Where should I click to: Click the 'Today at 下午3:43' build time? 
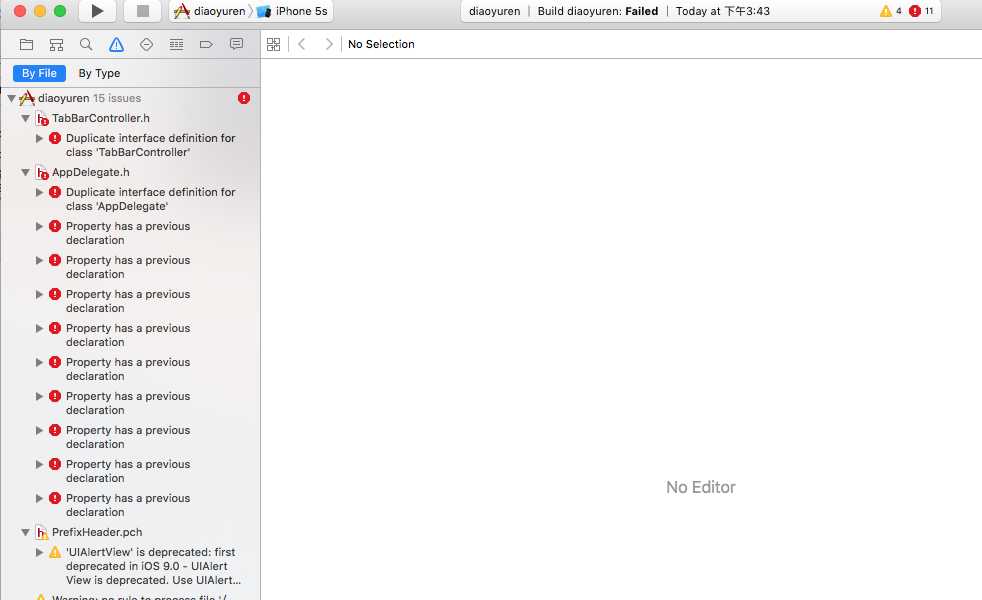[723, 11]
